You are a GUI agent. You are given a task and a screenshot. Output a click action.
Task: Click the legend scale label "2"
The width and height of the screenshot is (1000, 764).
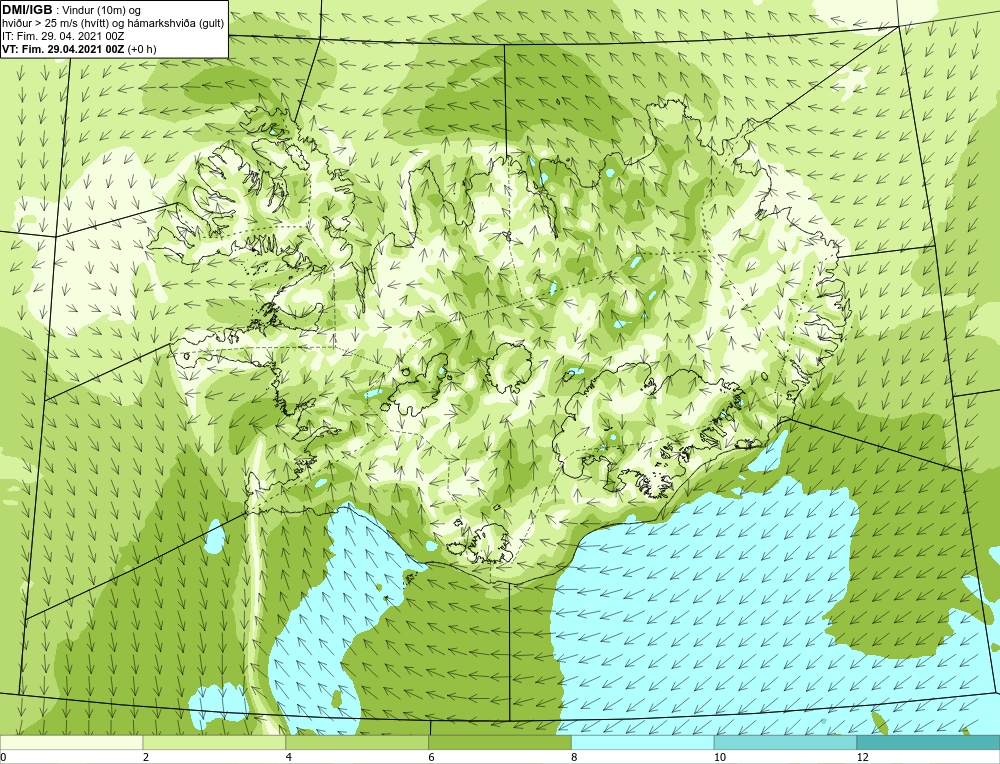point(146,757)
